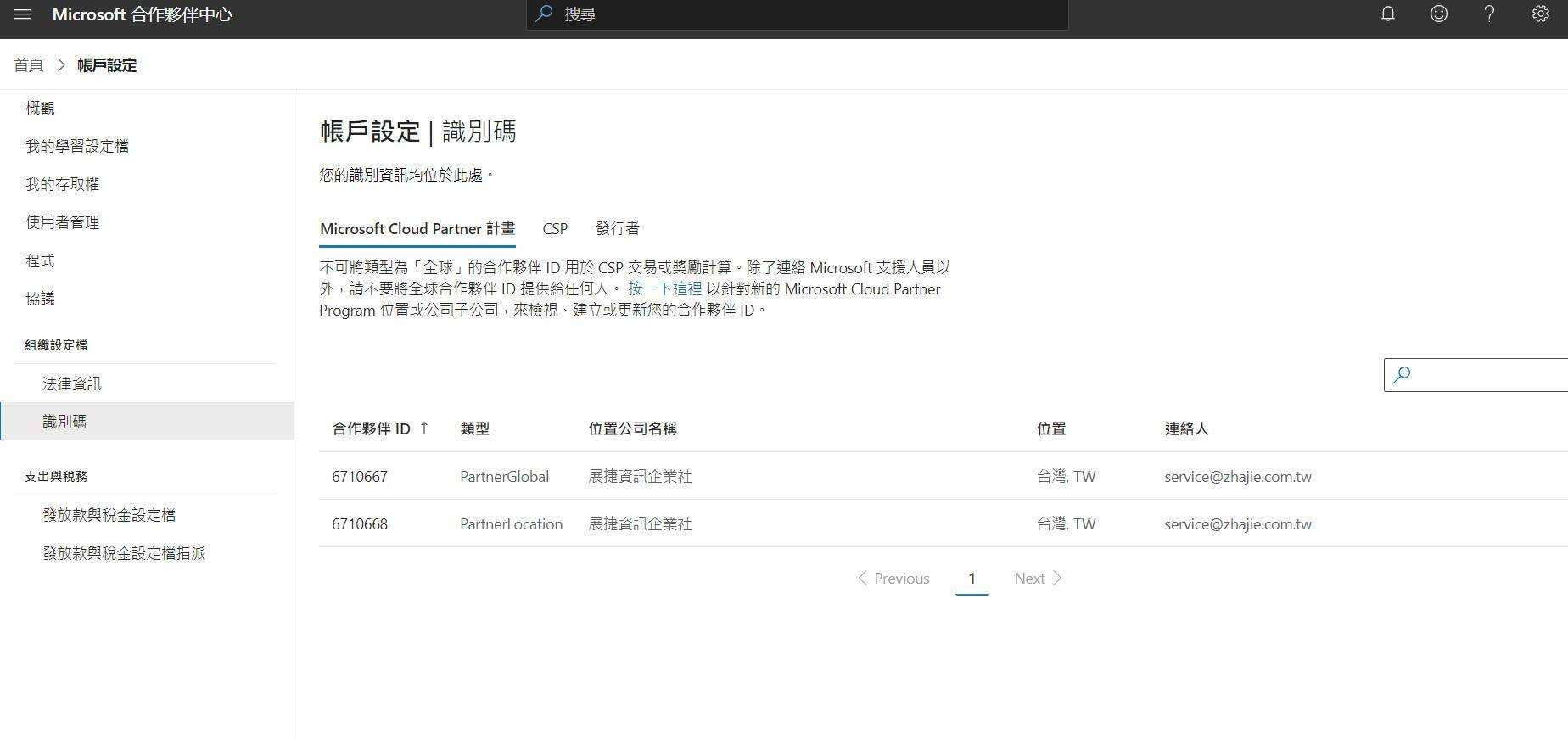Click 展捷資訊企業社 in the PartnerGlobal row

[x=641, y=476]
